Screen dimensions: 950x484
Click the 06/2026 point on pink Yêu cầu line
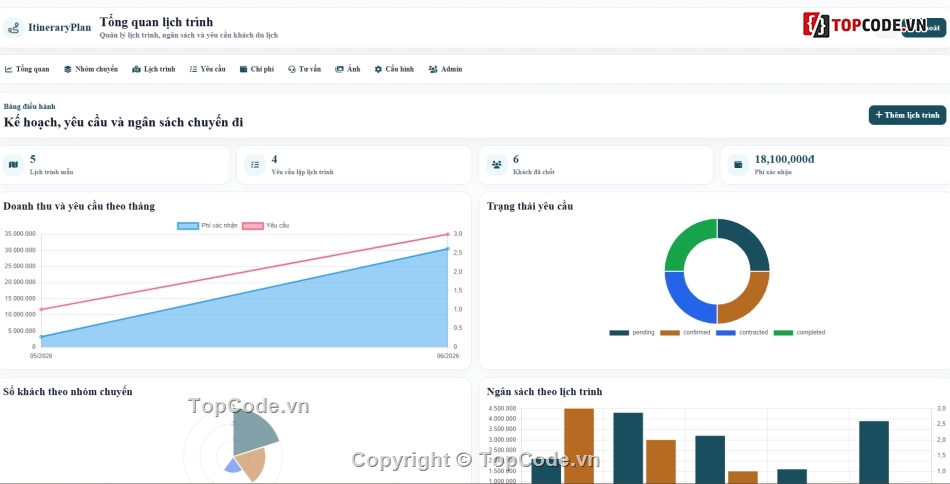[x=448, y=234]
